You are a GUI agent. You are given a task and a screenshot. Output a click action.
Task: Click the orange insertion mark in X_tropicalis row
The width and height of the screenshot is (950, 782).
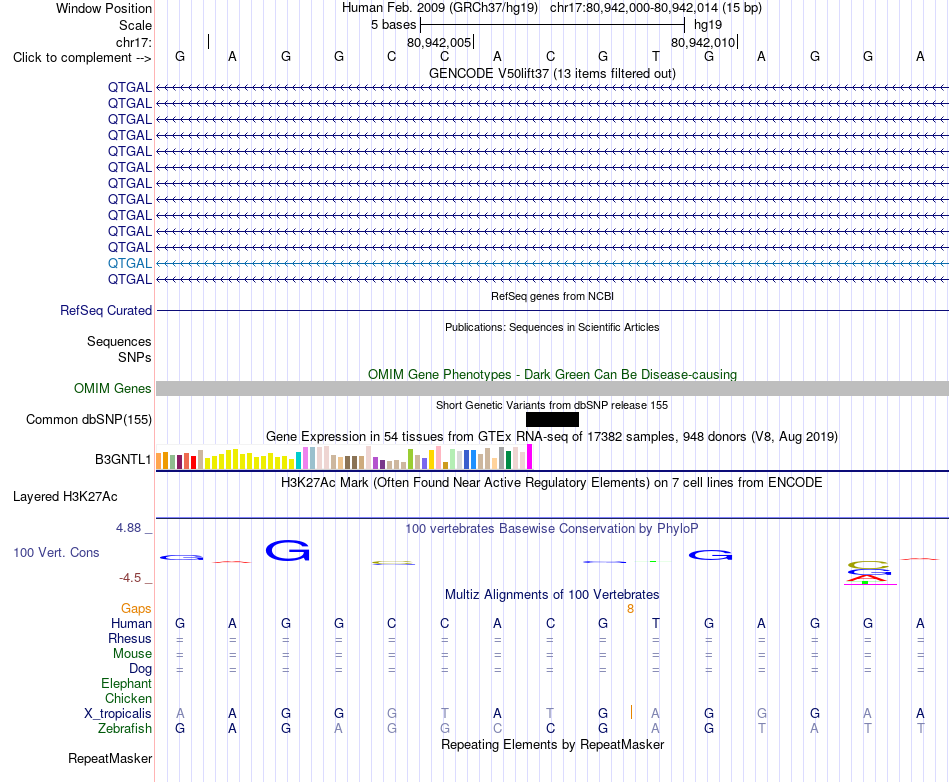point(631,712)
